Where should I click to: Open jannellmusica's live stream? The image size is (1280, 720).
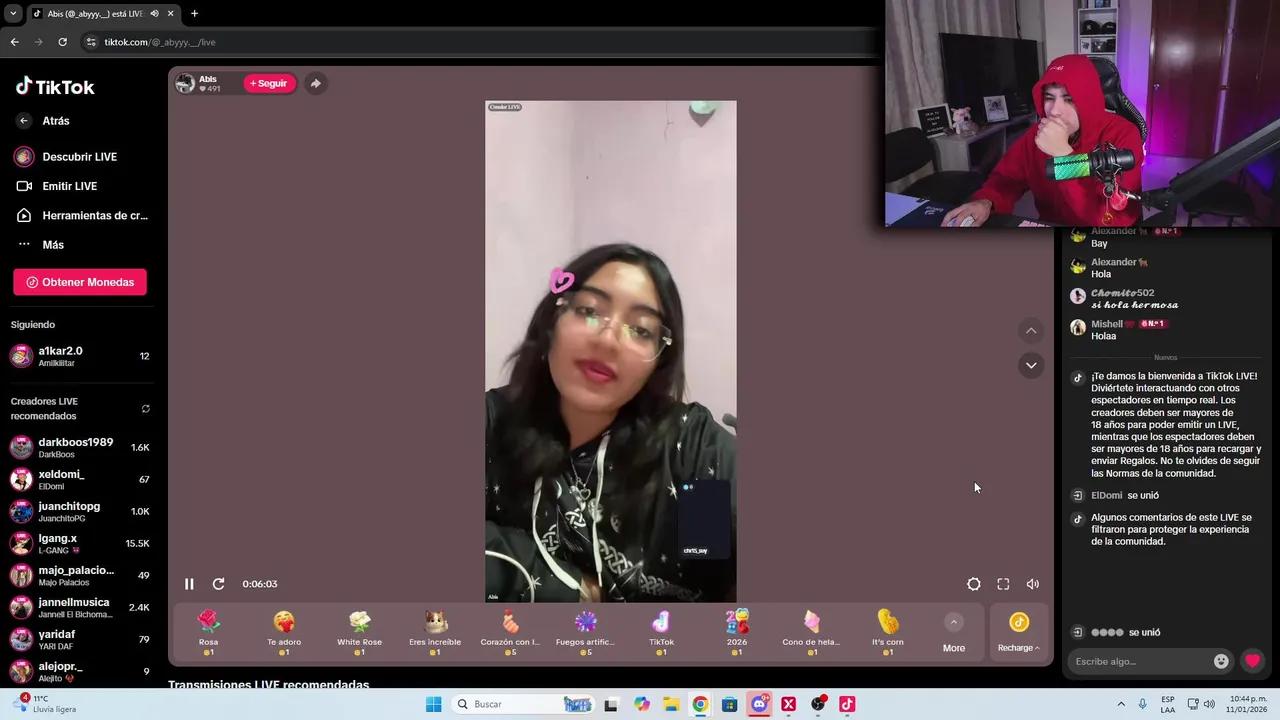(80, 608)
